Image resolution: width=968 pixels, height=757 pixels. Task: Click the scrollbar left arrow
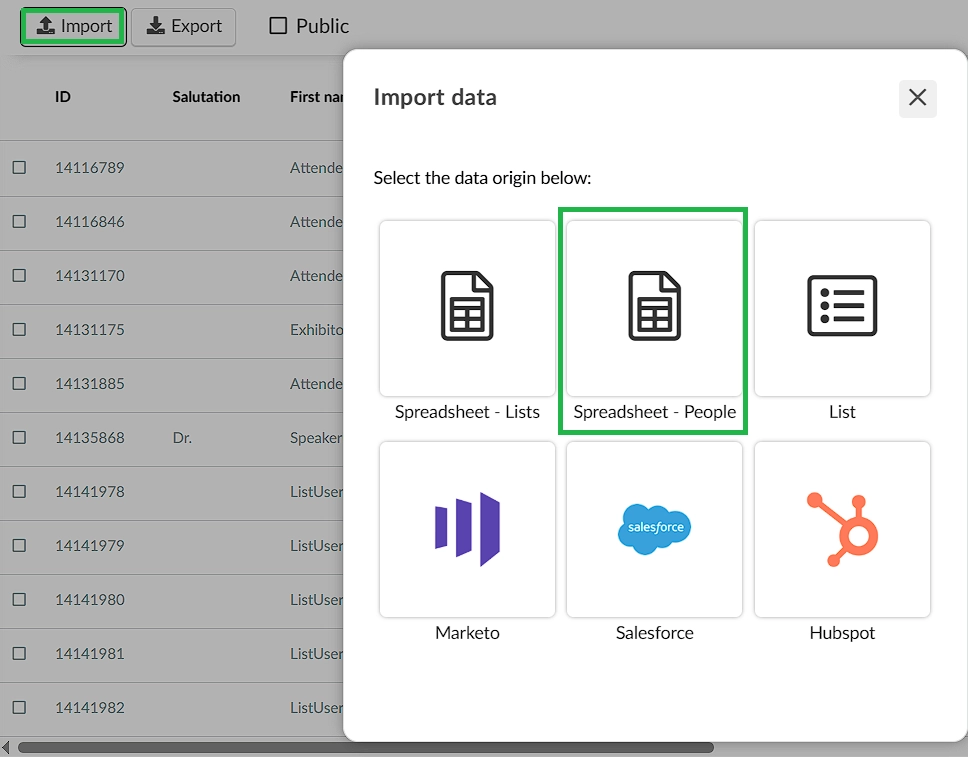[x=6, y=748]
